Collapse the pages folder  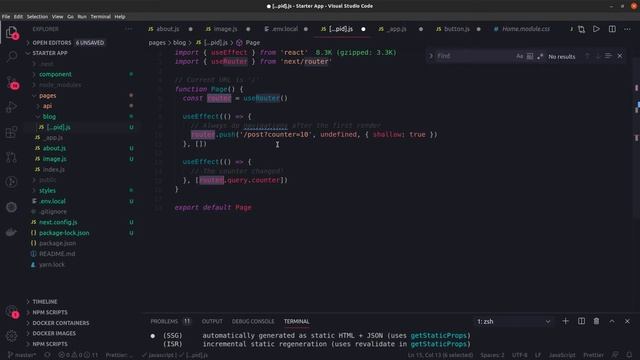pos(47,96)
